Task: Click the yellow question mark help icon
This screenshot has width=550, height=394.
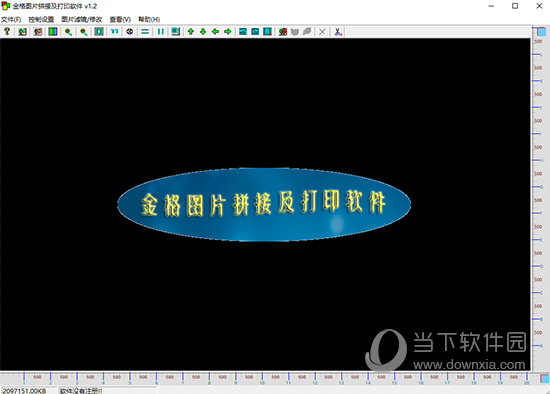Action: coord(7,32)
